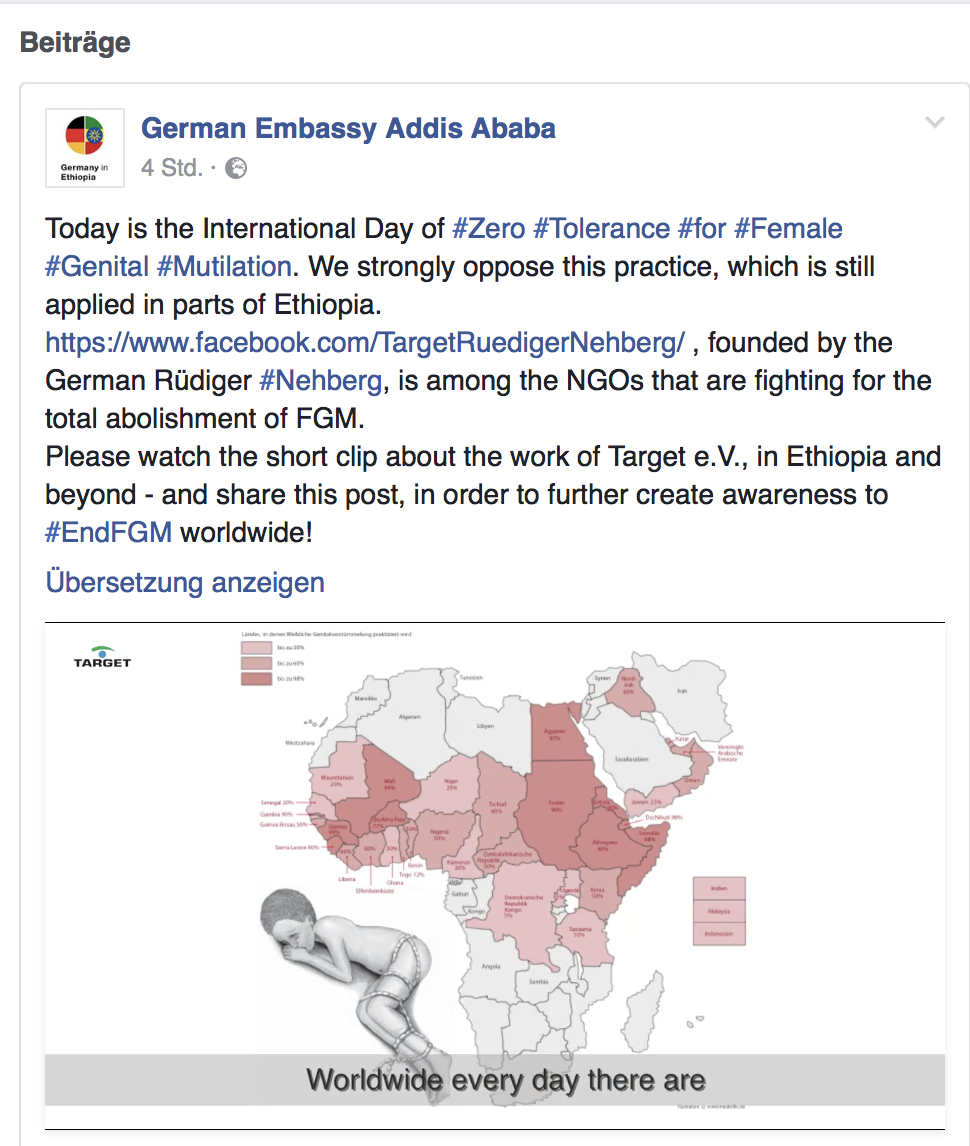970x1146 pixels.
Task: Open German Embassy Addis Ababa page name
Action: click(x=348, y=128)
